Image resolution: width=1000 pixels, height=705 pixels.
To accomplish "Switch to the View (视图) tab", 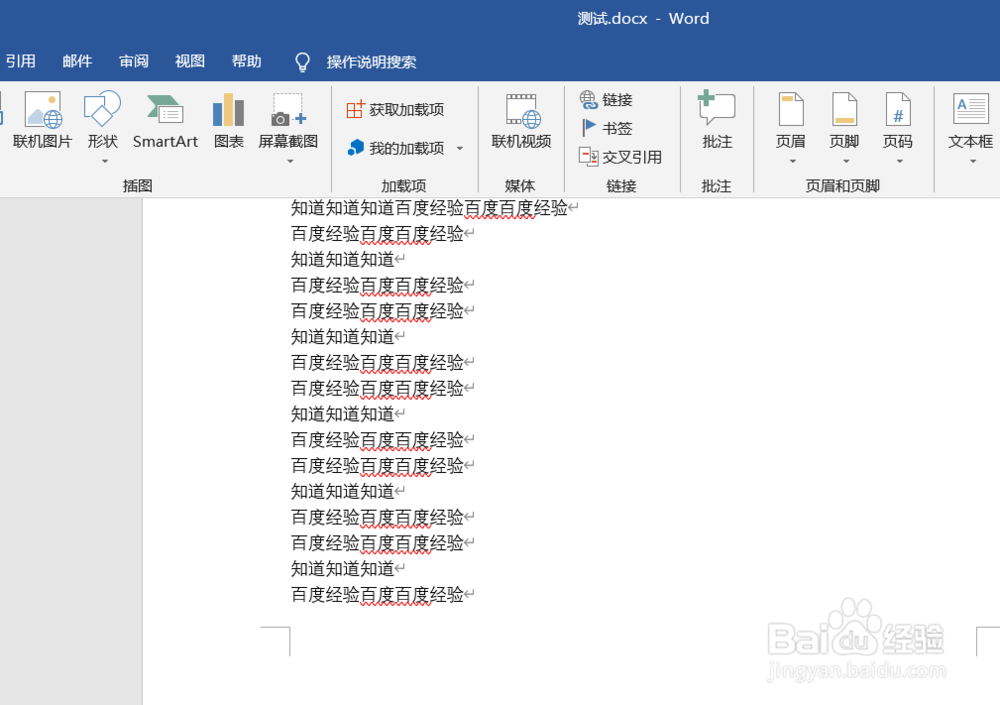I will tap(190, 61).
